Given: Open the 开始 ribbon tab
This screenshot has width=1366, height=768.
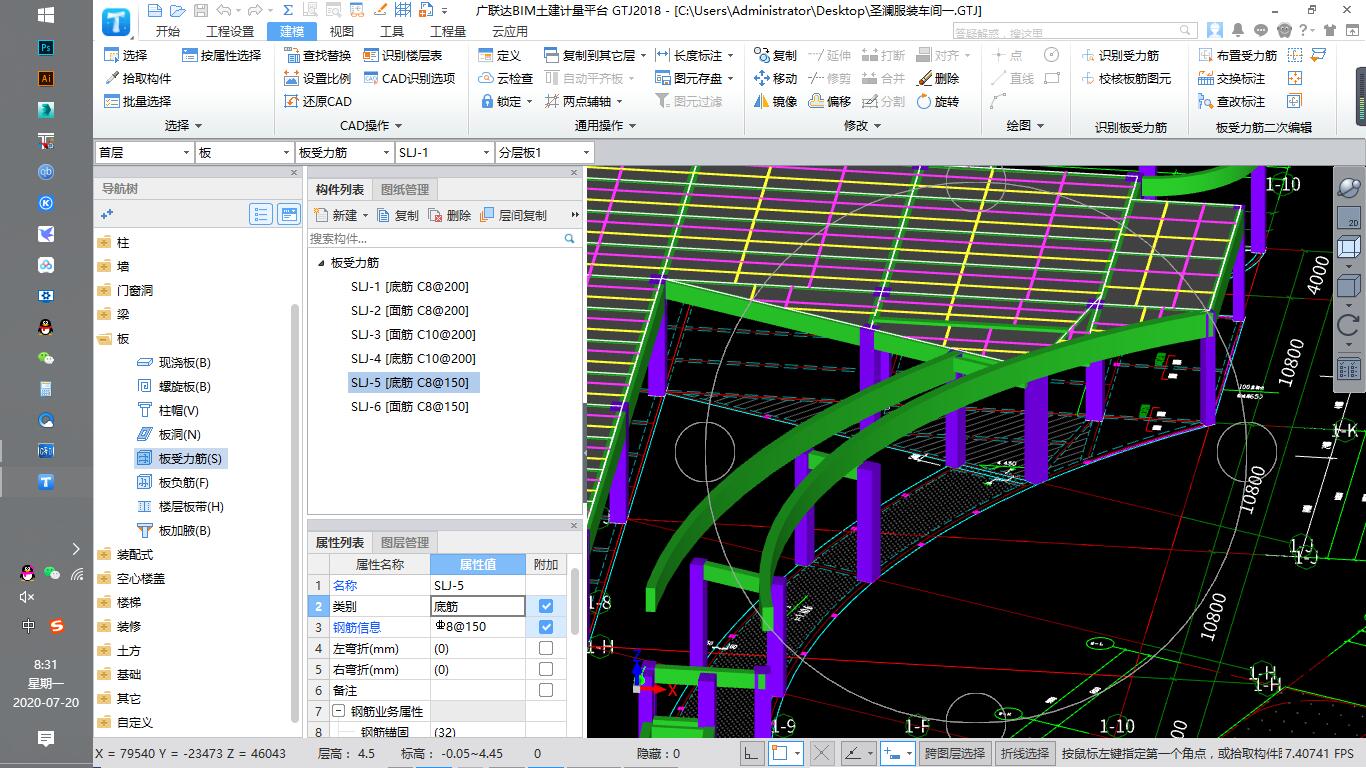Looking at the screenshot, I should (168, 31).
